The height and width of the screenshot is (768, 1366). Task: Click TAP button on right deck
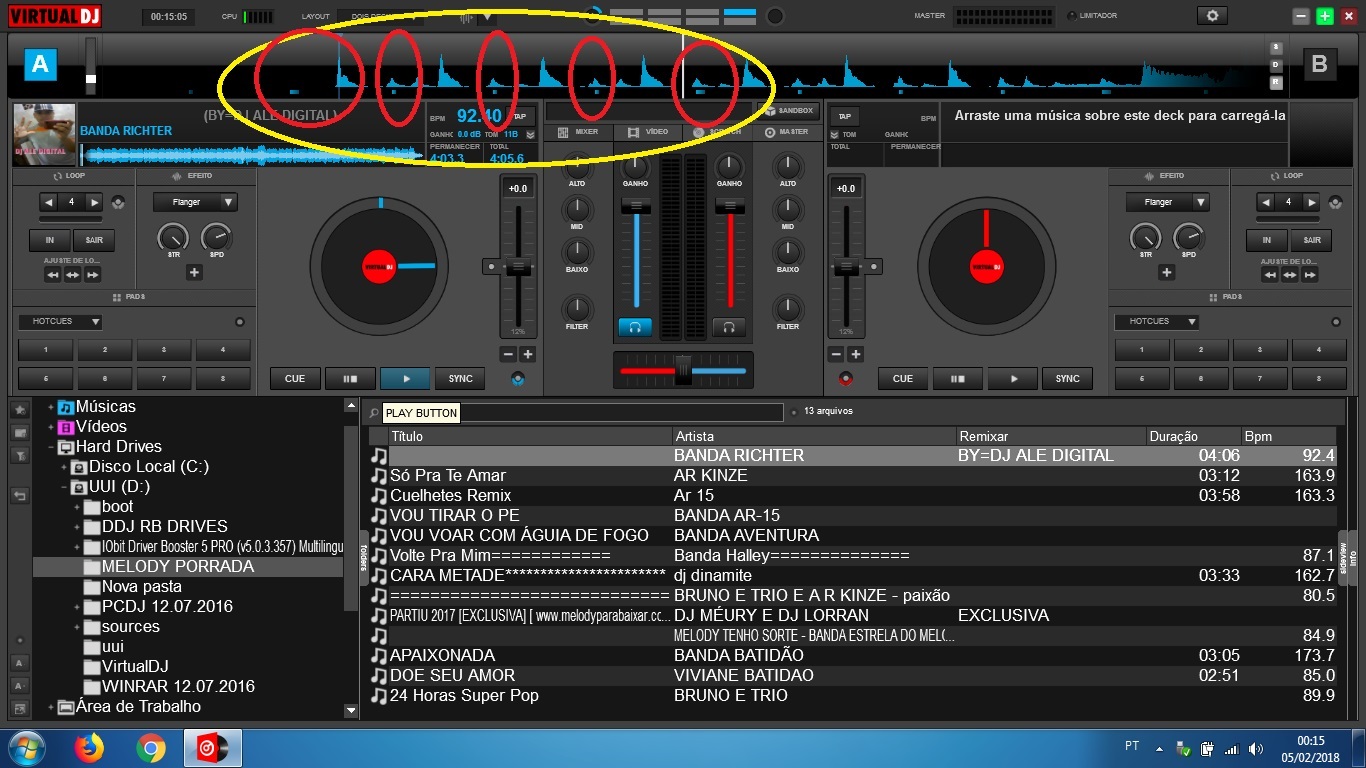point(845,116)
